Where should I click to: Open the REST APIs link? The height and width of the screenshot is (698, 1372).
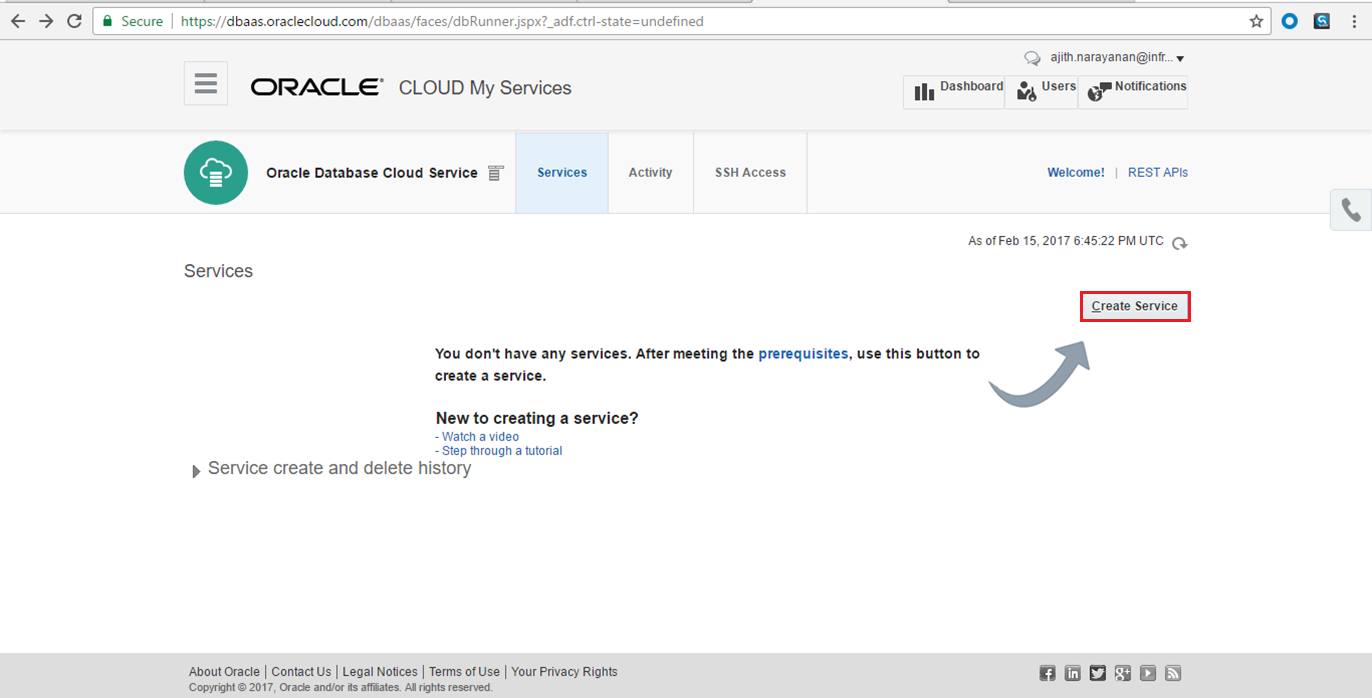(1158, 173)
